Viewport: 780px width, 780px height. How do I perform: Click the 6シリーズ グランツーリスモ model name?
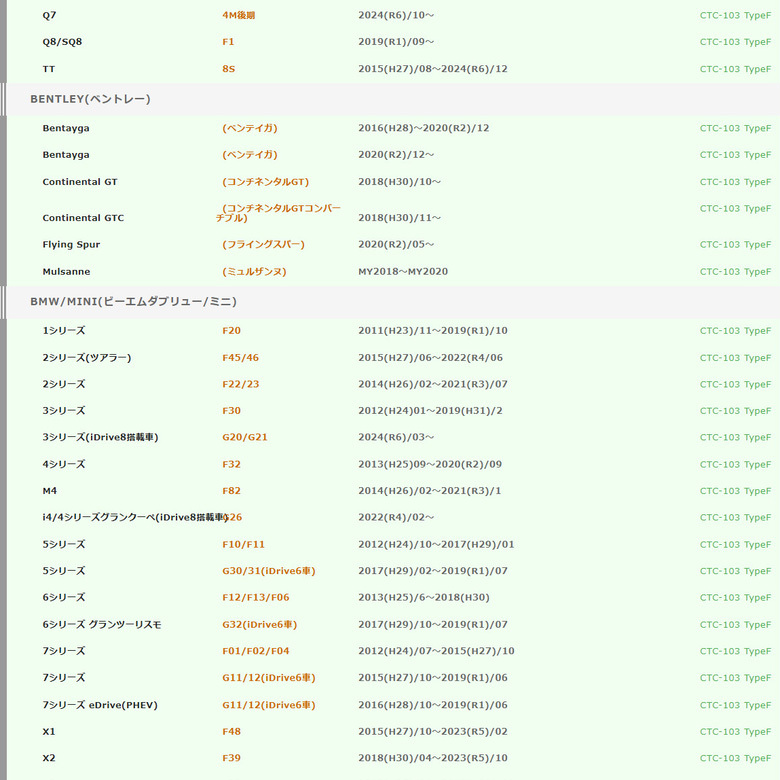click(101, 624)
